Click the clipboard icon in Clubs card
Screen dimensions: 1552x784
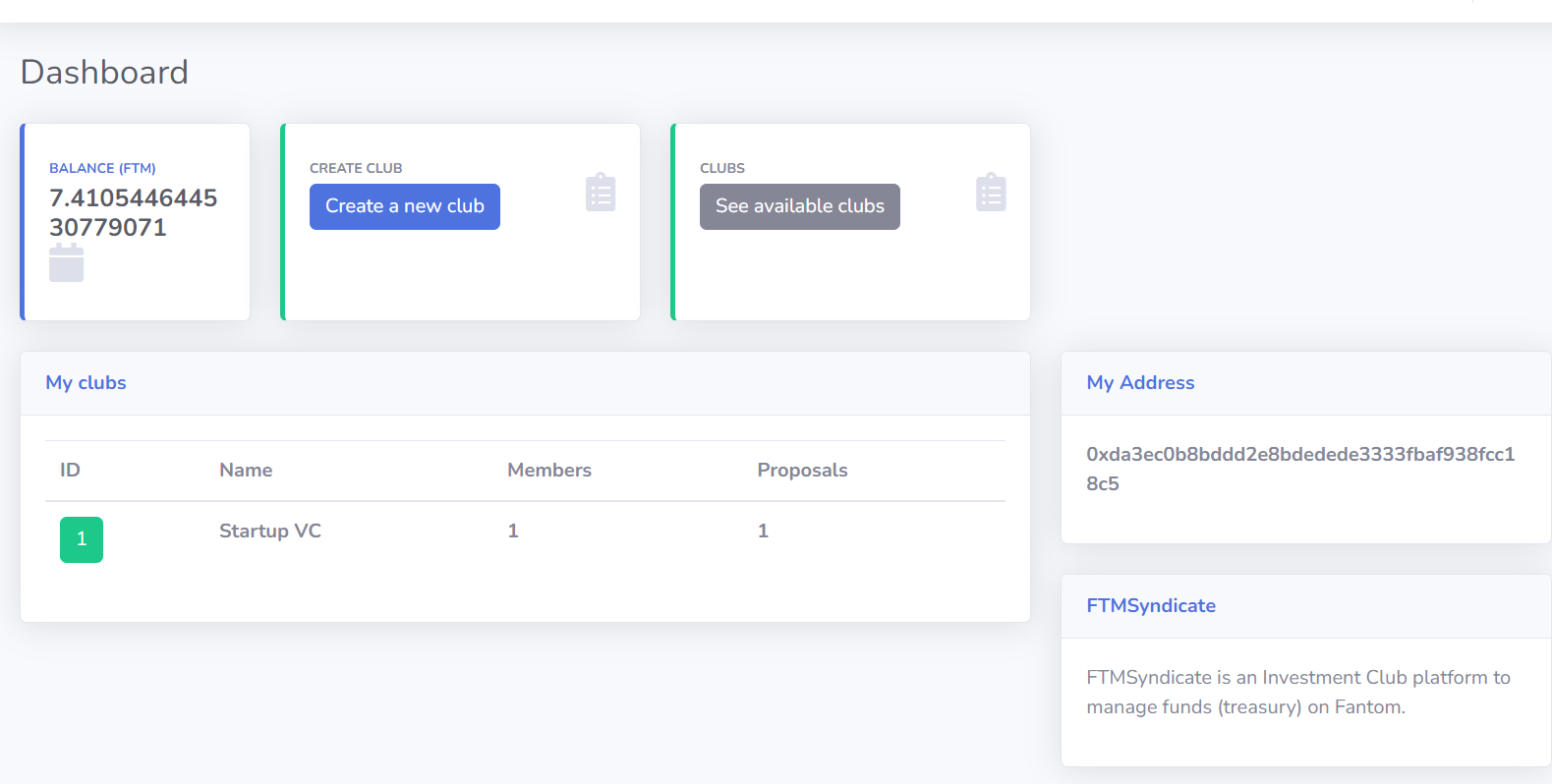[x=990, y=193]
